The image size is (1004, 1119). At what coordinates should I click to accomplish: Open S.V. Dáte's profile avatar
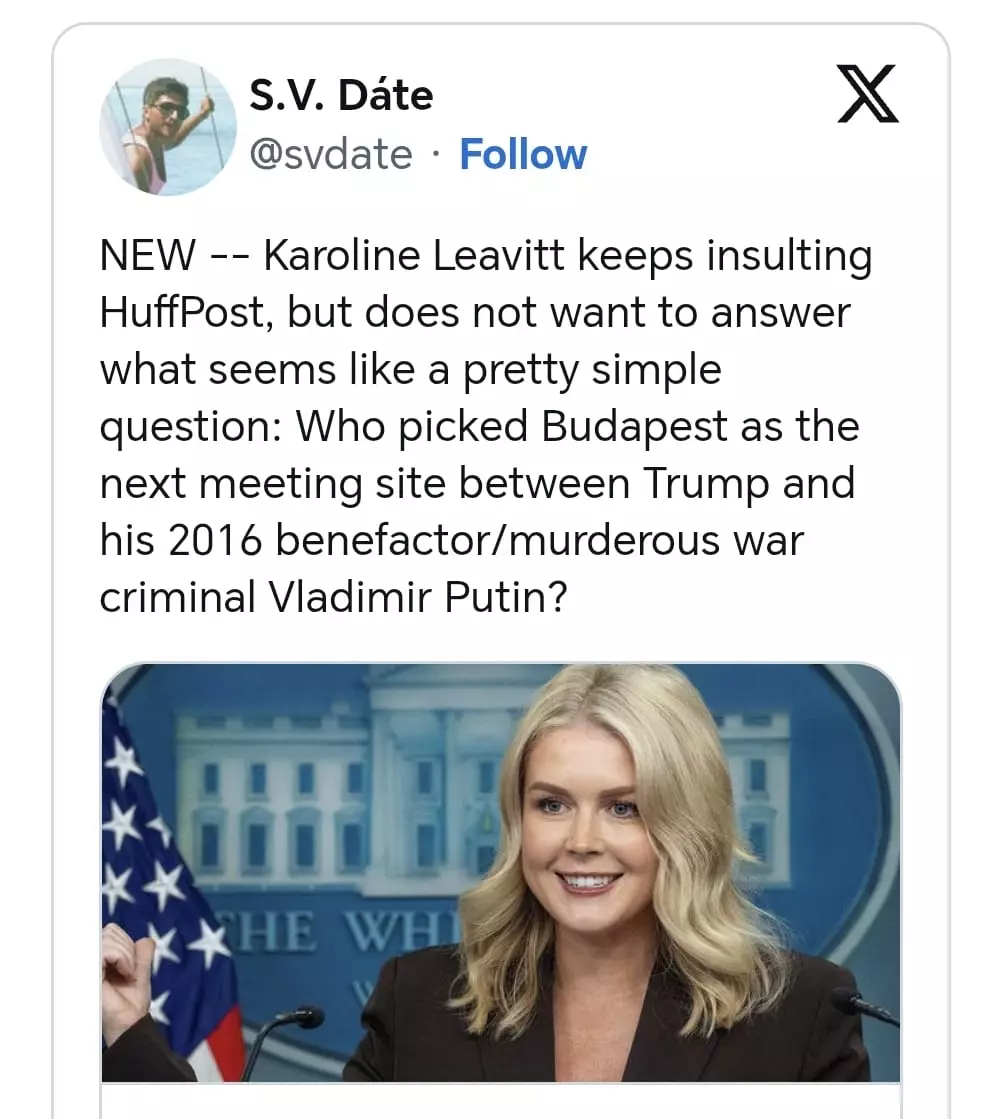168,126
